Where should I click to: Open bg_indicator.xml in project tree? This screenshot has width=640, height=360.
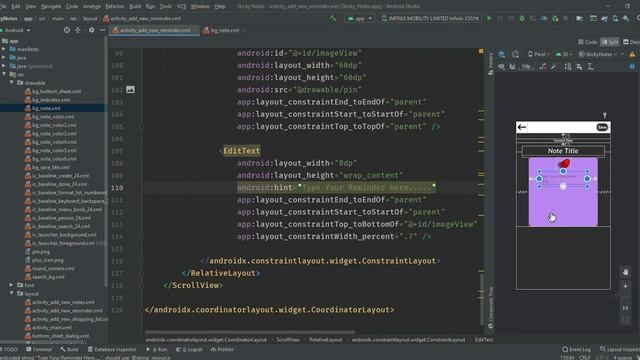[x=51, y=100]
